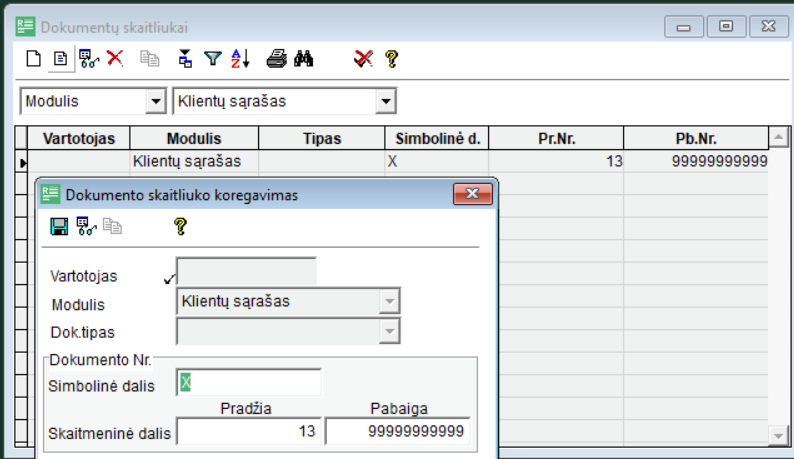Click the yellow question mark in main toolbar
Screen dimensions: 794x459
coord(391,59)
